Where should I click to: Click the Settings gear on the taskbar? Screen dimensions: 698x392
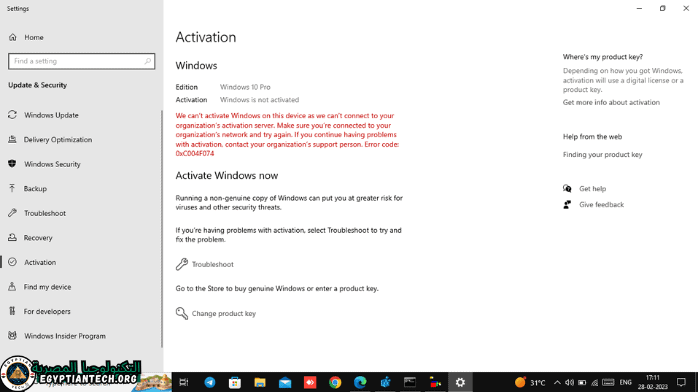click(x=460, y=382)
